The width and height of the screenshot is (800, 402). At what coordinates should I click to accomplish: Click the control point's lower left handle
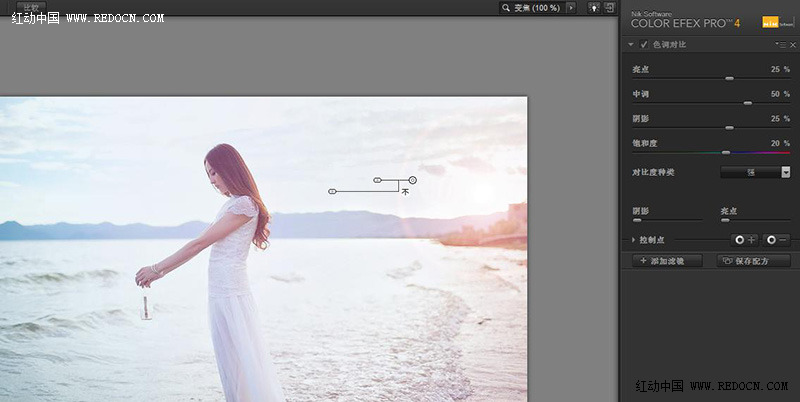click(332, 191)
